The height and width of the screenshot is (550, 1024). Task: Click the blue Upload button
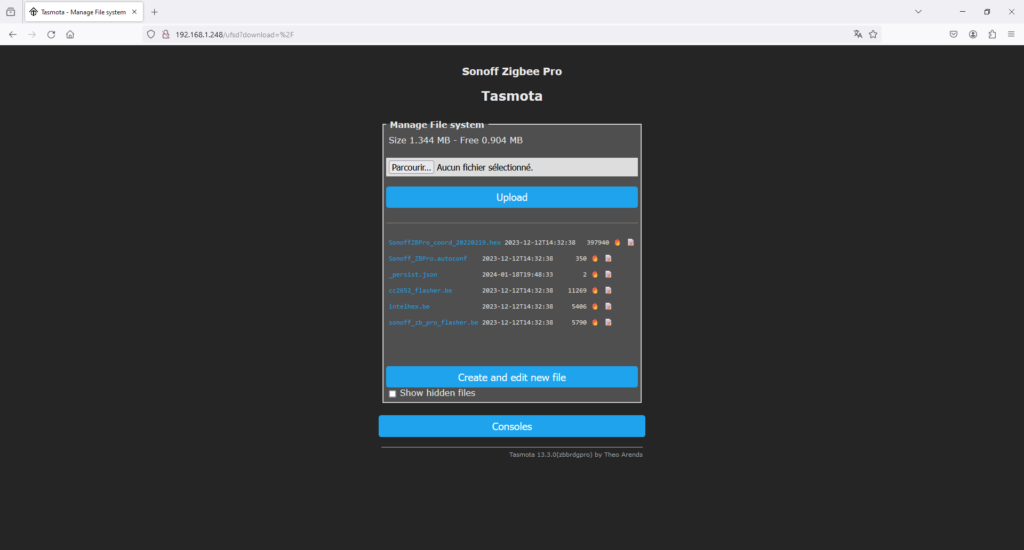point(511,197)
